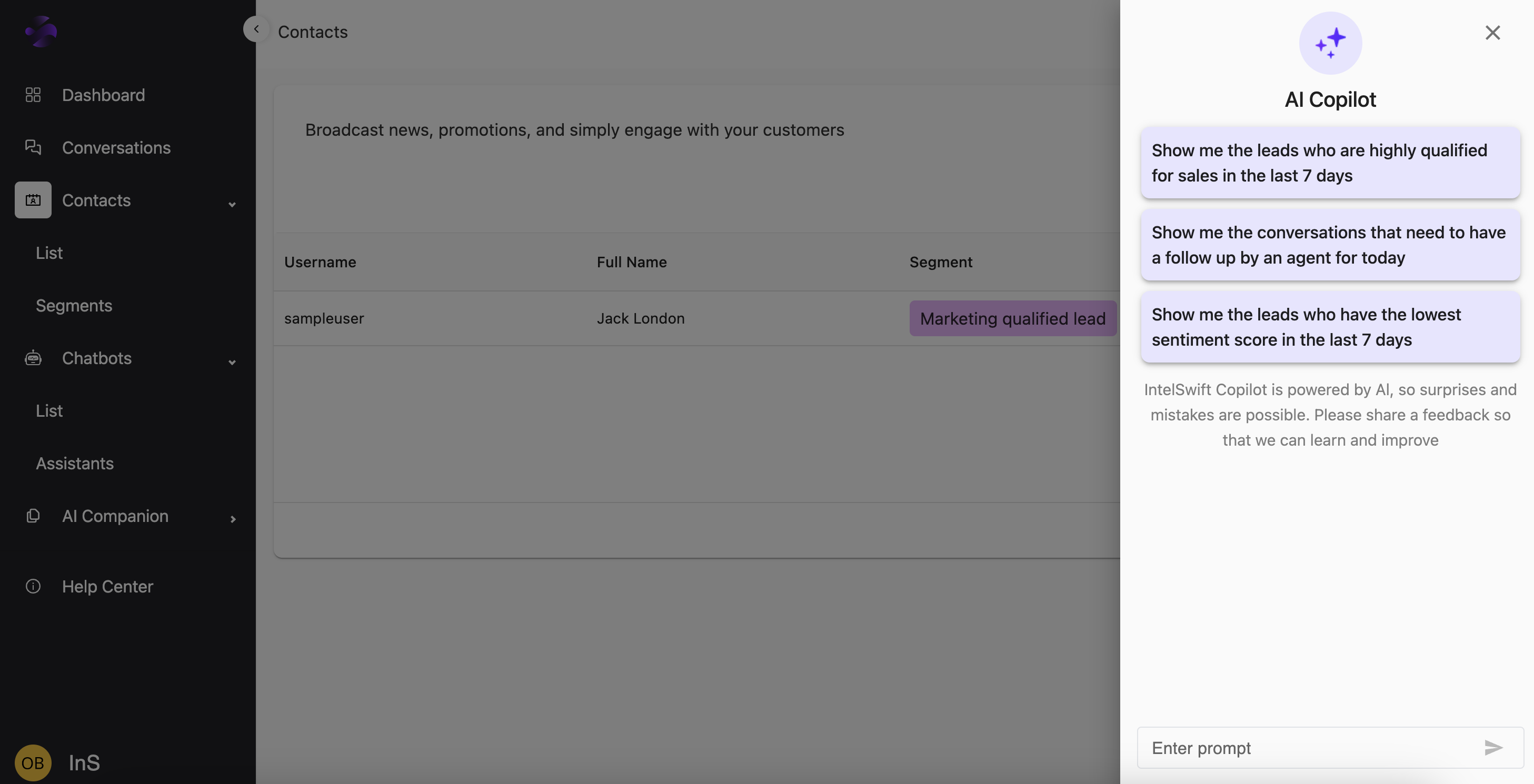The height and width of the screenshot is (784, 1534).
Task: Click the Conversations chat bubbles icon
Action: tap(33, 147)
